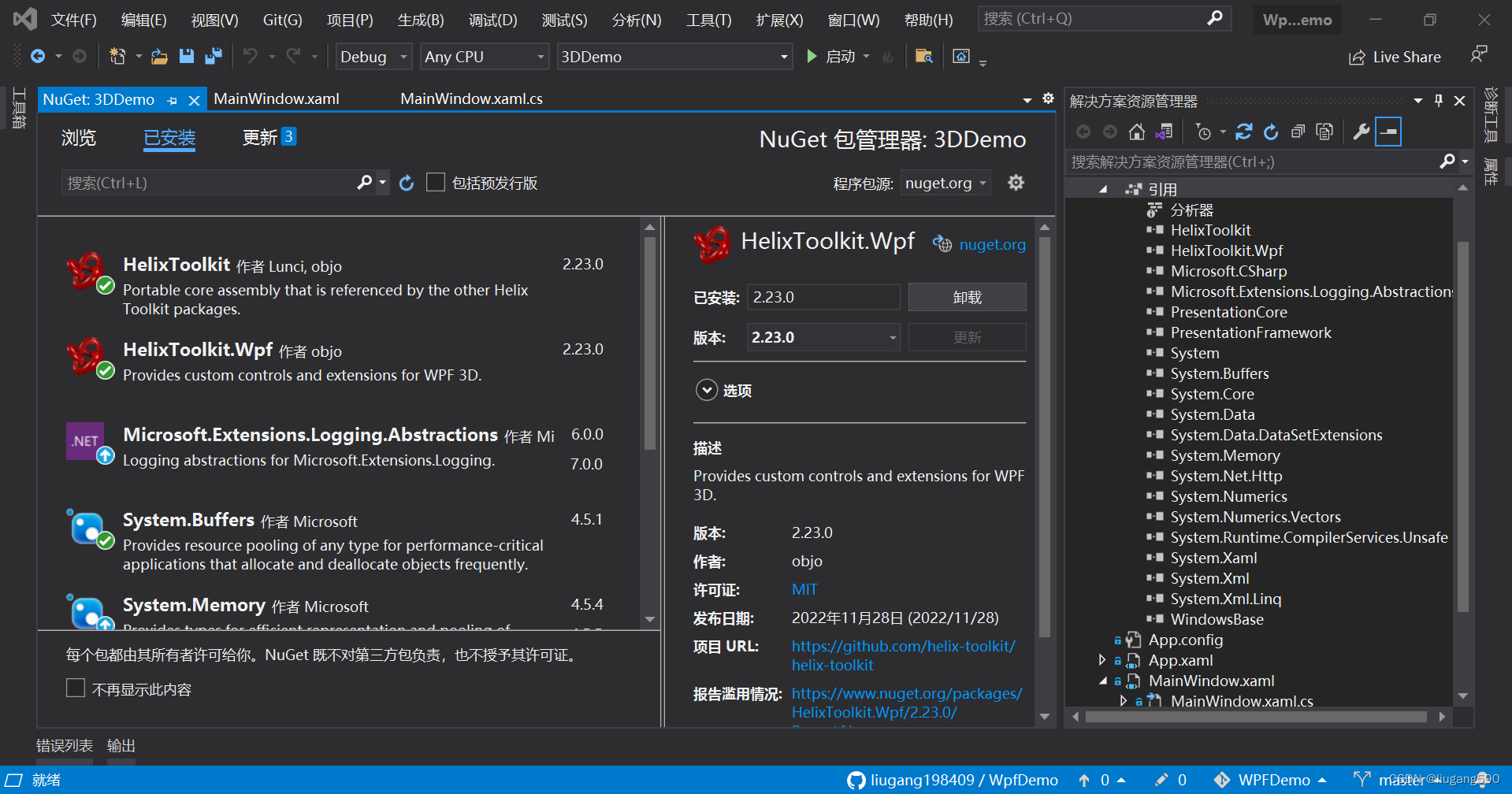The width and height of the screenshot is (1512, 794).
Task: Open the MIT license link
Action: click(x=804, y=589)
